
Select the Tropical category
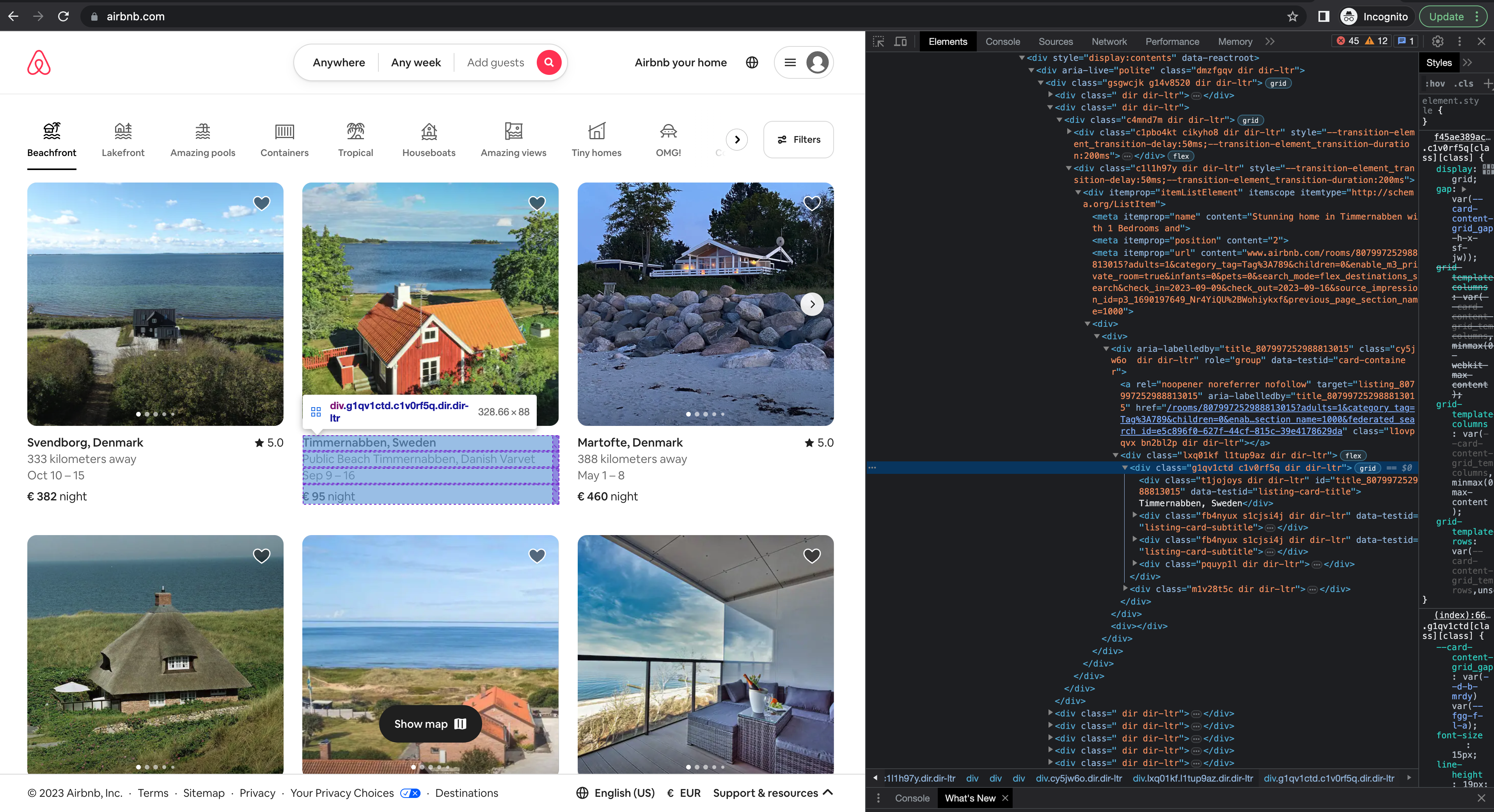point(355,140)
